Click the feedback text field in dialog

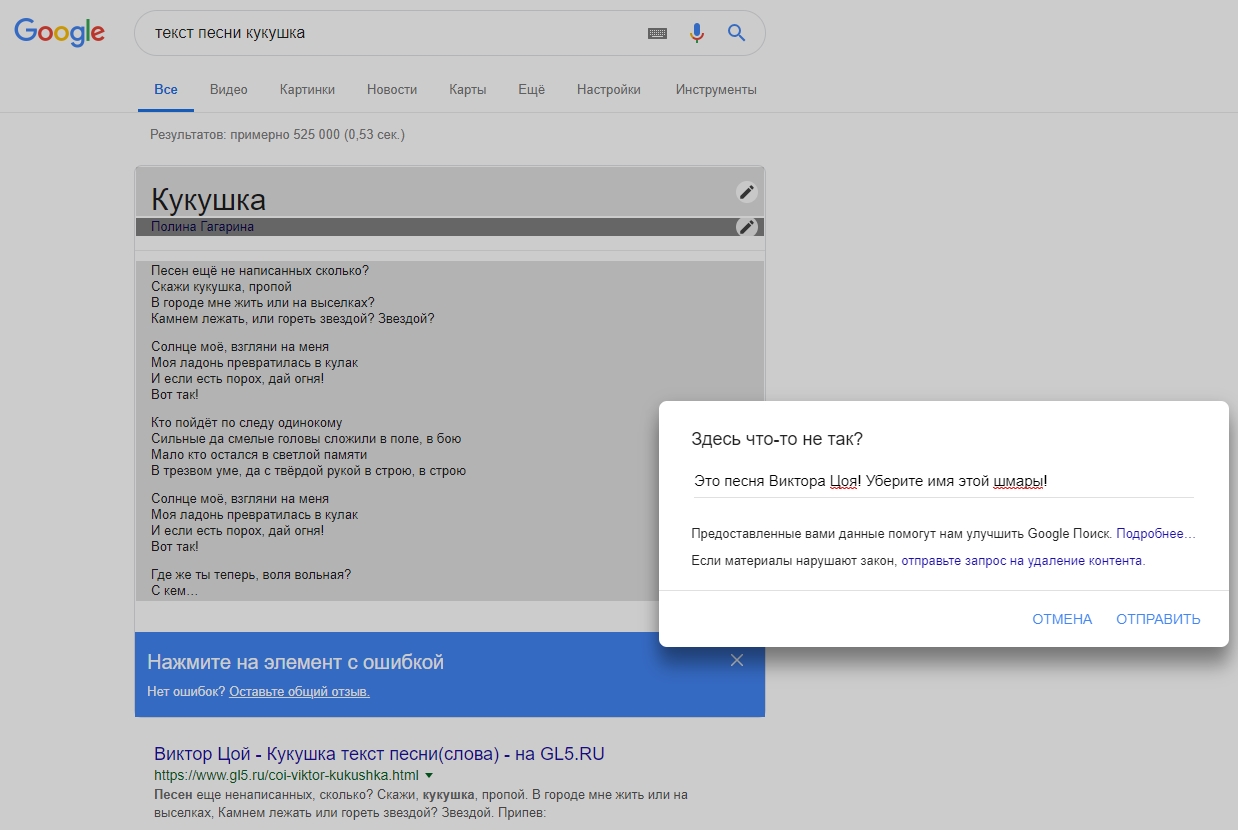click(x=943, y=481)
